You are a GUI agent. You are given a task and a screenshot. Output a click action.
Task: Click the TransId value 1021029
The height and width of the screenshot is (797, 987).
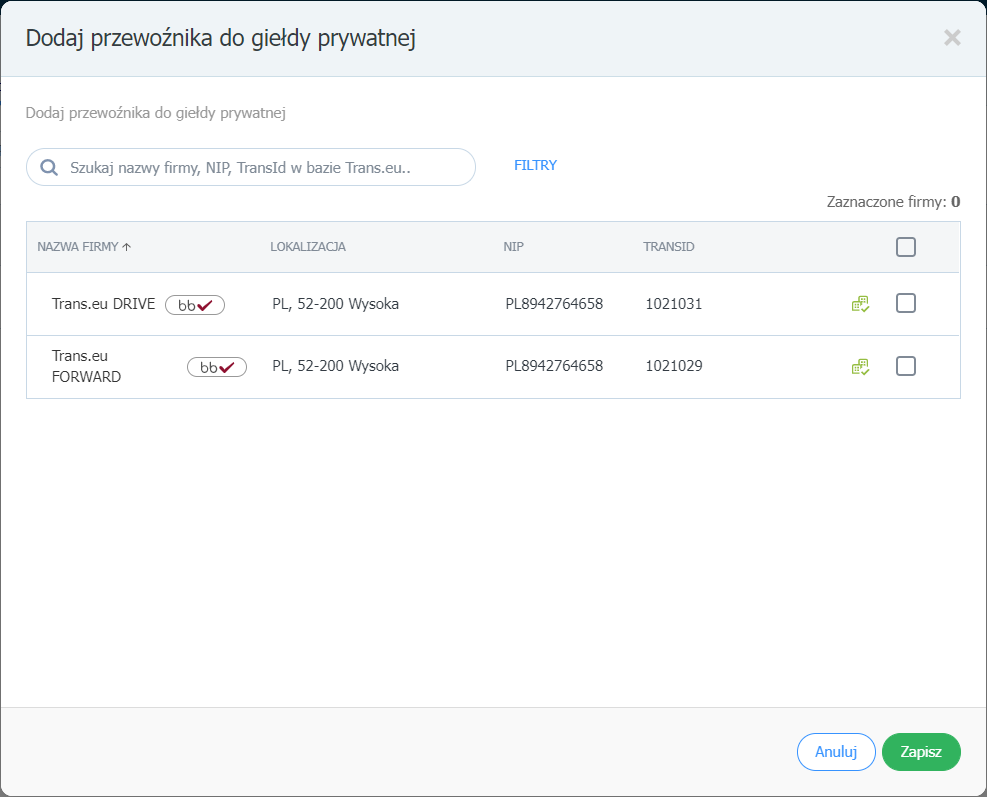[674, 366]
